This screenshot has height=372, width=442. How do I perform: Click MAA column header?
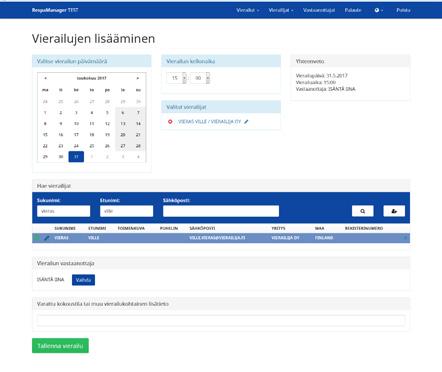(x=319, y=228)
